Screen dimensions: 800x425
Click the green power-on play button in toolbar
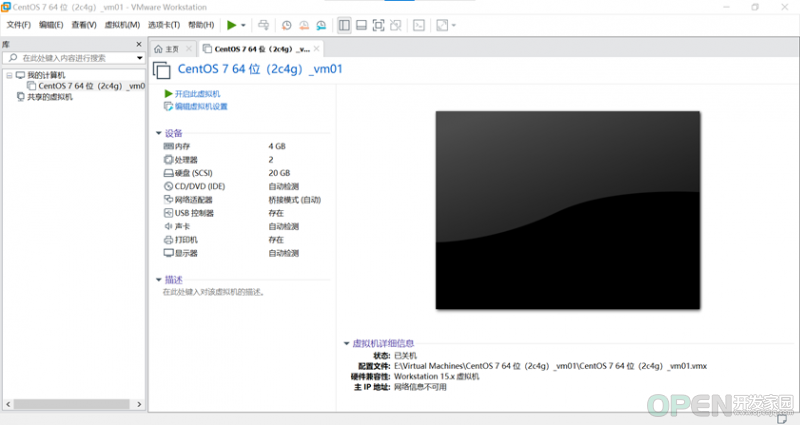click(232, 25)
